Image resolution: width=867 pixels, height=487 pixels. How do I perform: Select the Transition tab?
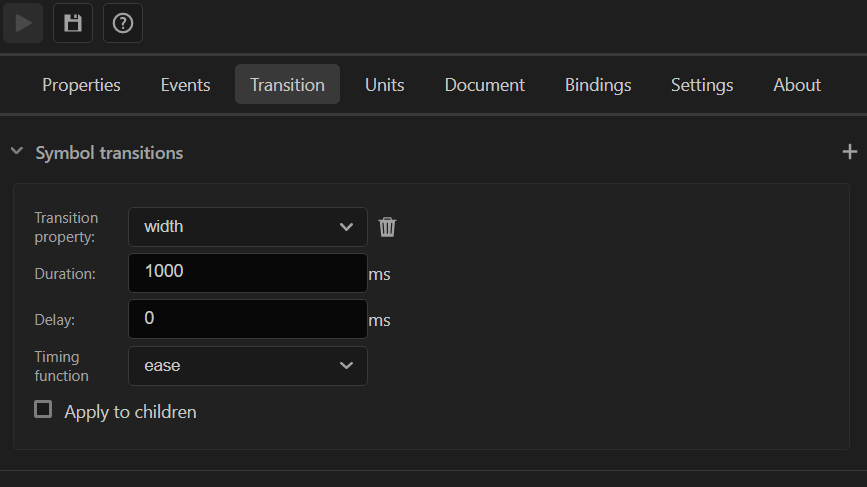click(288, 85)
